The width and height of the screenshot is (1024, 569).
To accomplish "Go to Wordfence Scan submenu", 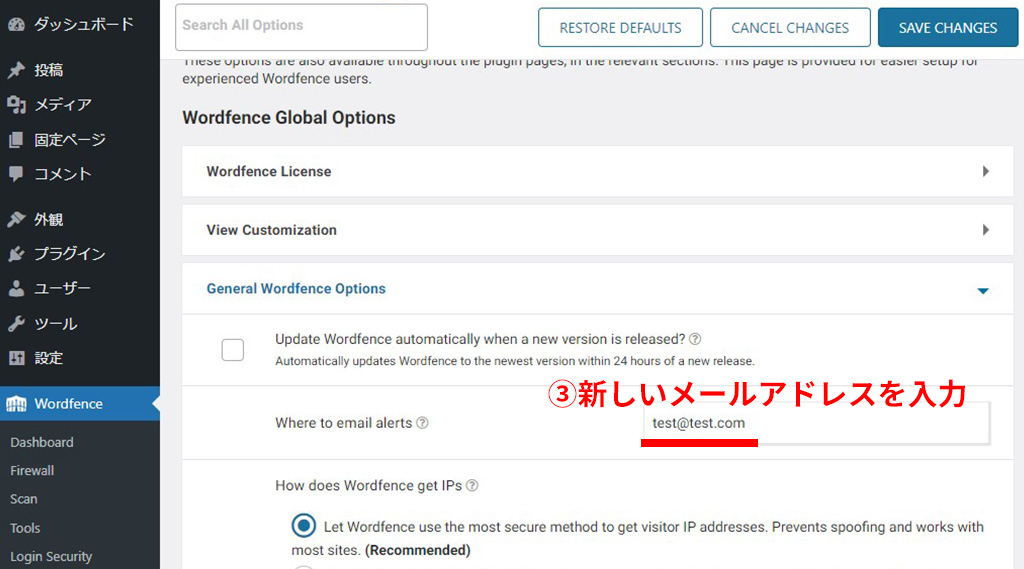I will coord(24,499).
